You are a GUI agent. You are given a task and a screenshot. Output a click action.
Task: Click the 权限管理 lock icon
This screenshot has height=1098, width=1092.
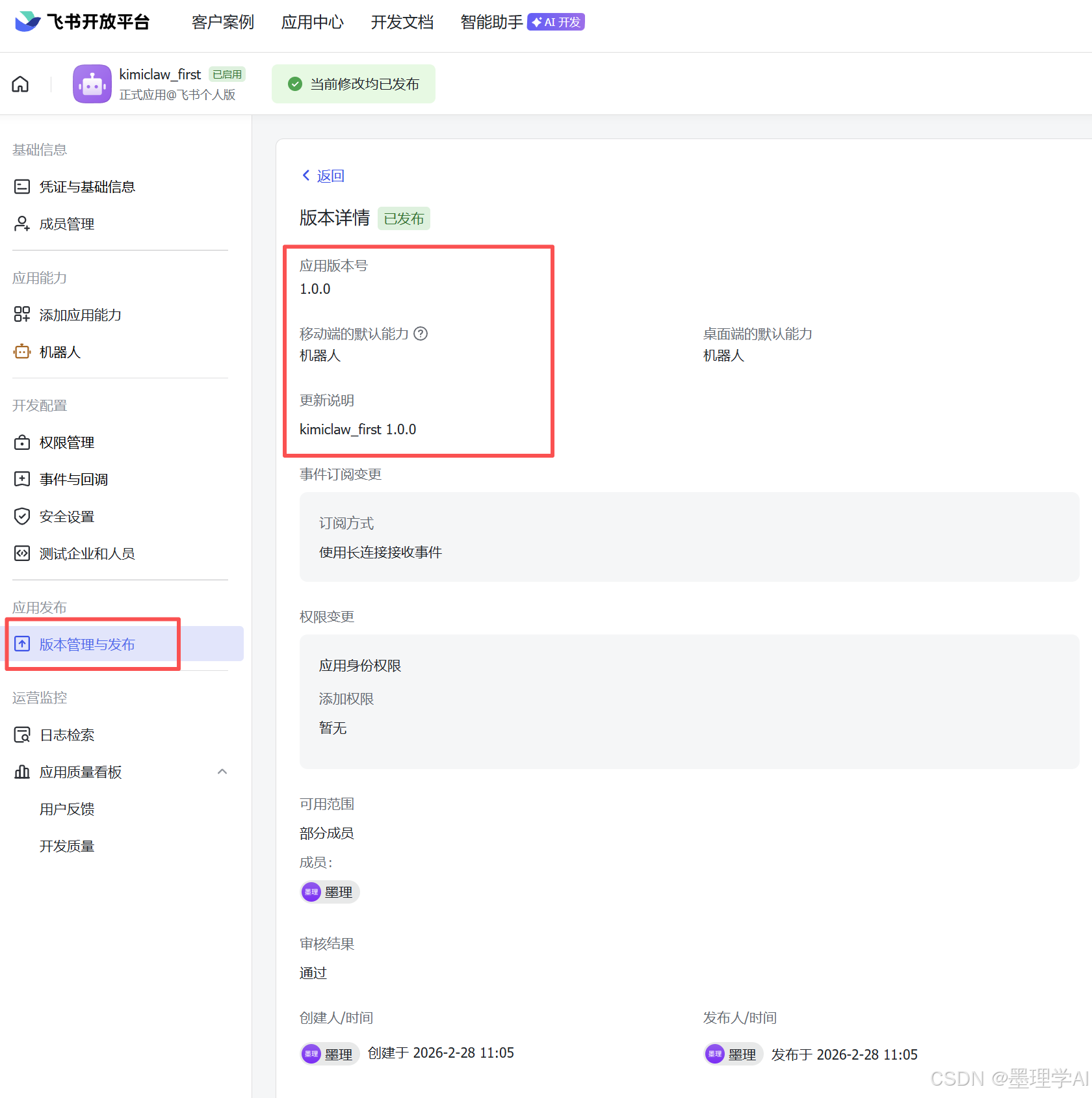[22, 442]
